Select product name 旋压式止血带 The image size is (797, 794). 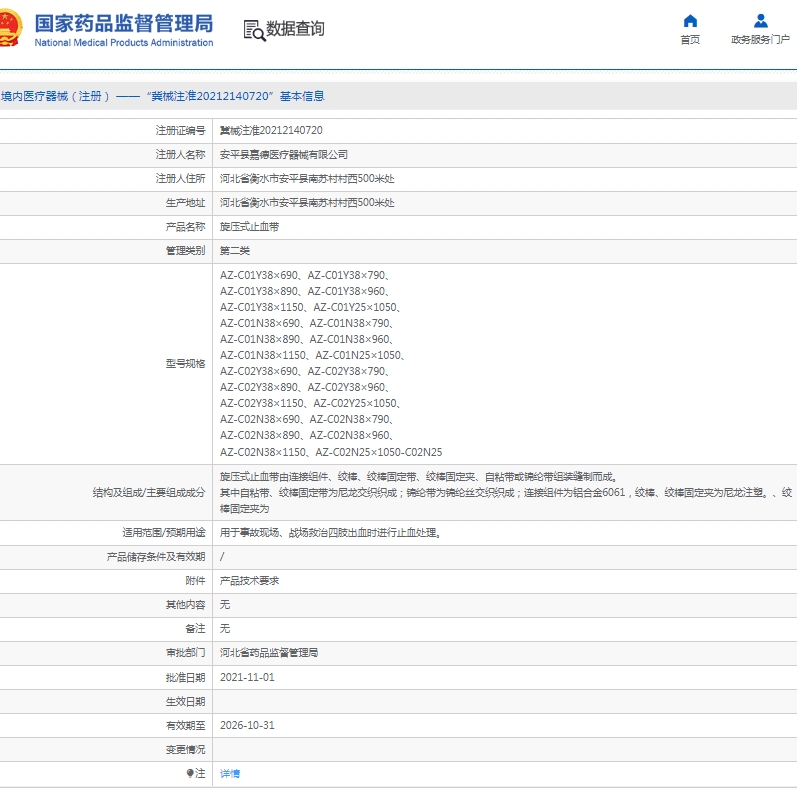coord(249,227)
